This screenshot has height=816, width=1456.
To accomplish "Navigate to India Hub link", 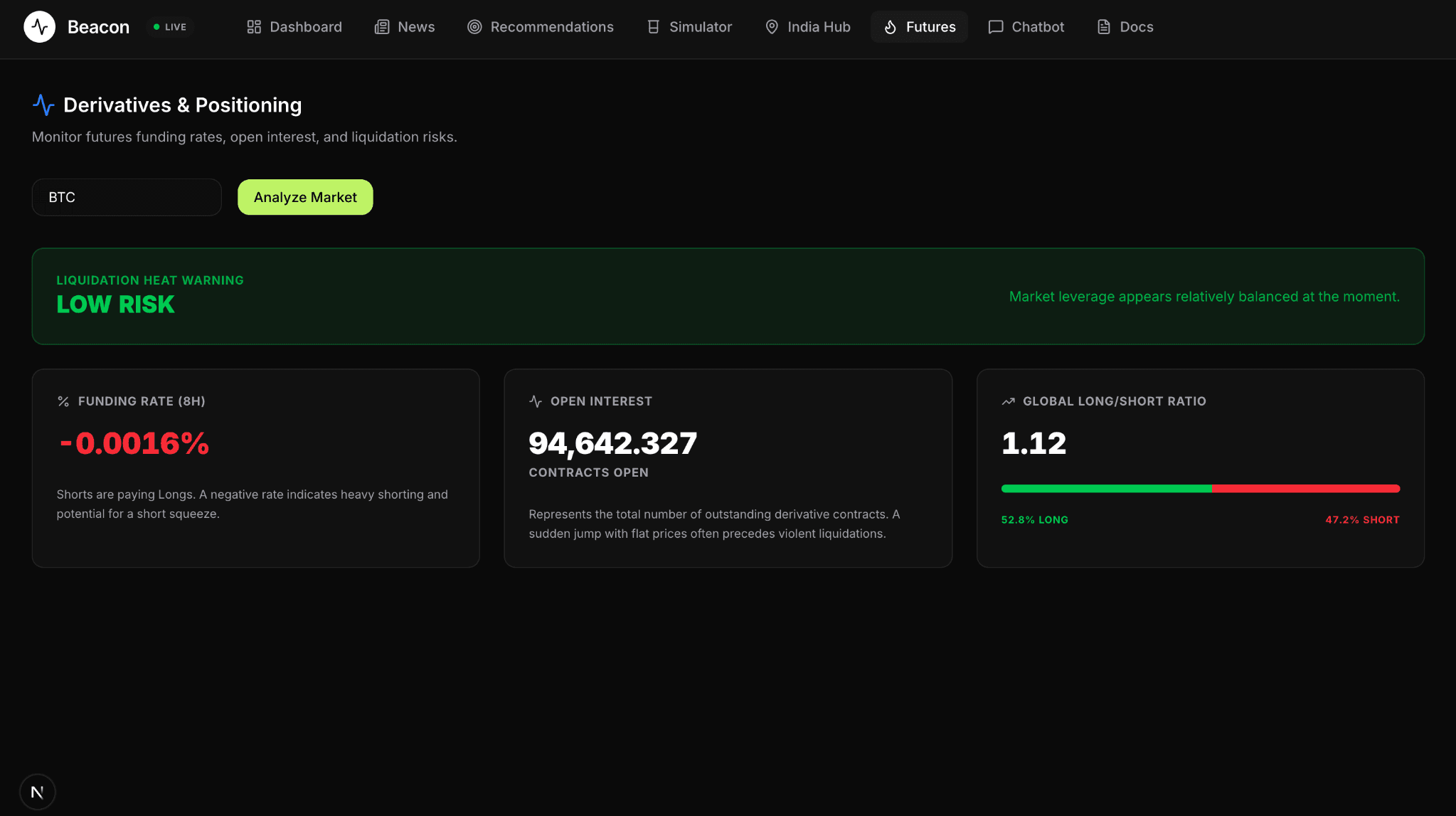I will coord(807,27).
